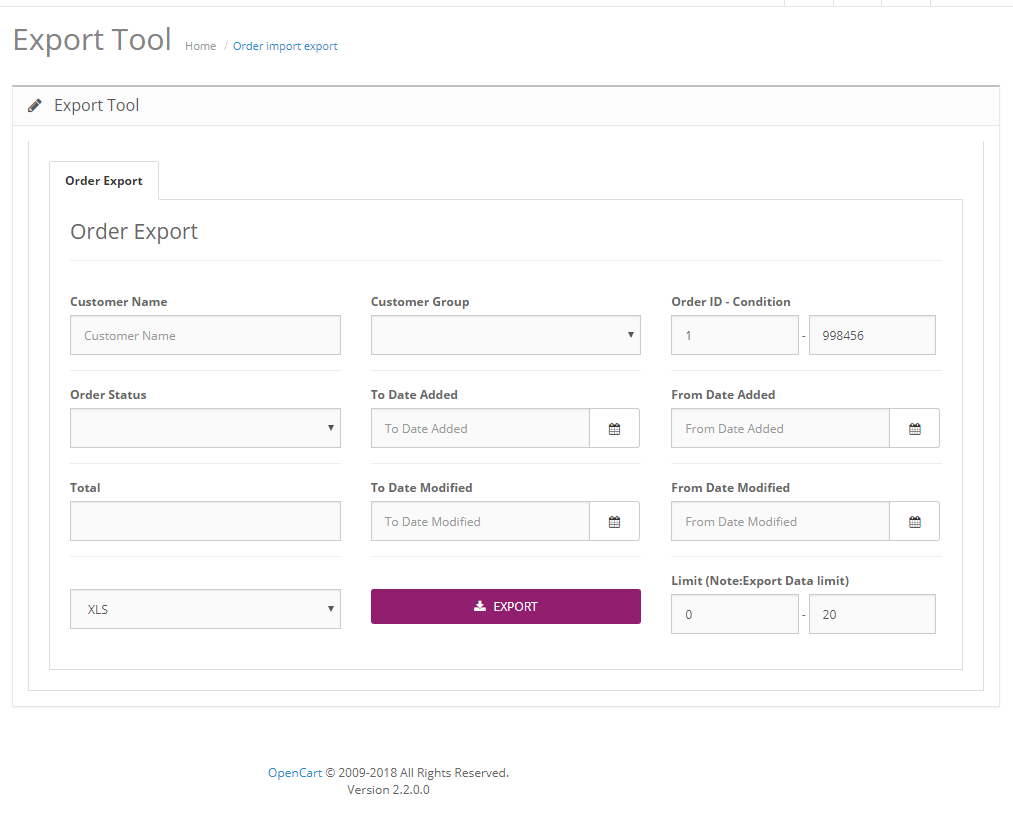The width and height of the screenshot is (1013, 818).
Task: Open Order import export breadcrumb link
Action: coord(285,46)
